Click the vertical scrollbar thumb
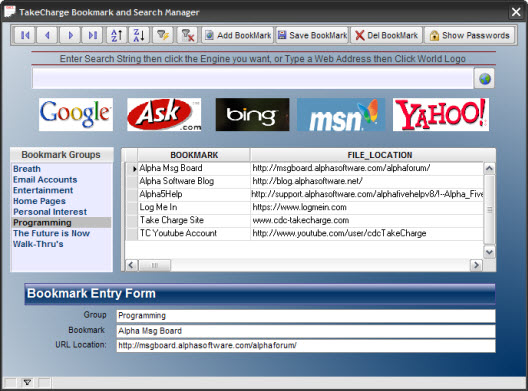Viewport: 528px width, 391px height. pos(490,209)
